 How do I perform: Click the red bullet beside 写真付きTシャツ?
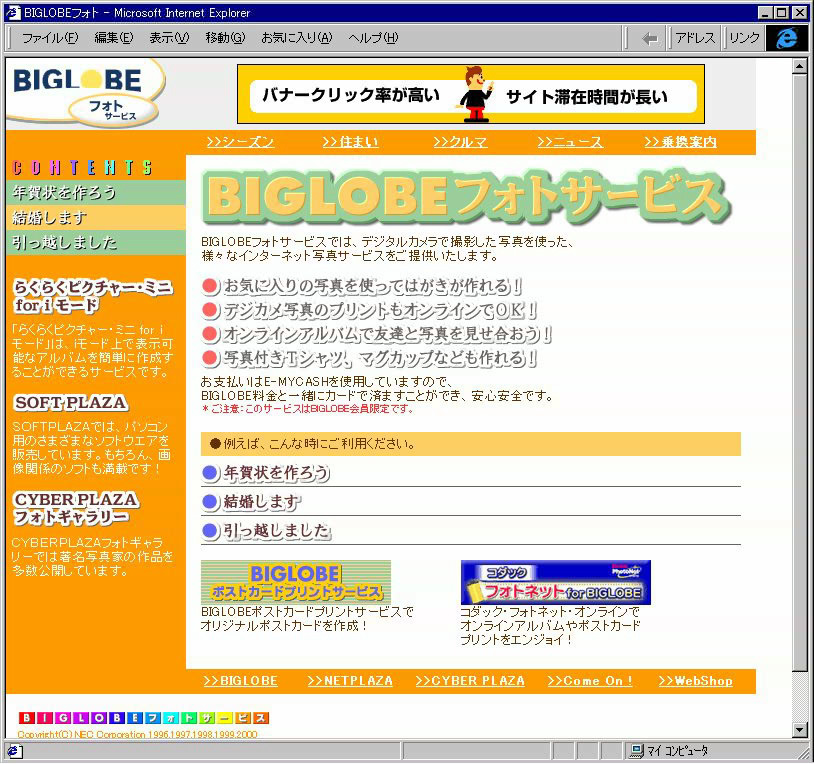tap(210, 358)
